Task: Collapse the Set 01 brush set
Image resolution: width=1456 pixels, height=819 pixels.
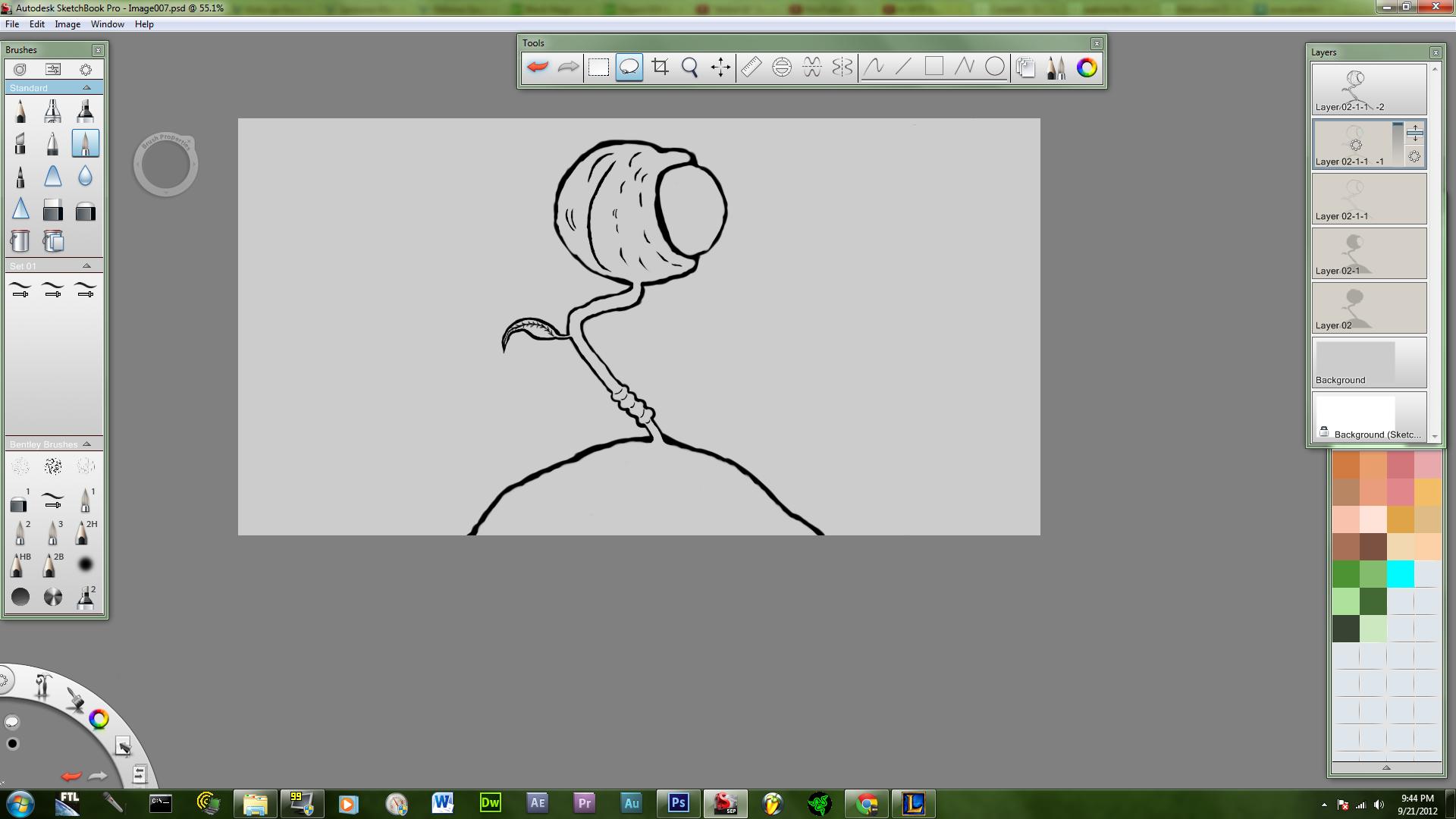Action: [86, 266]
